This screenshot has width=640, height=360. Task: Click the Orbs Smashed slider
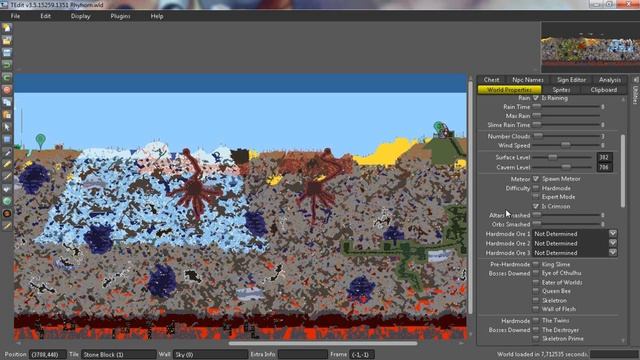567,224
